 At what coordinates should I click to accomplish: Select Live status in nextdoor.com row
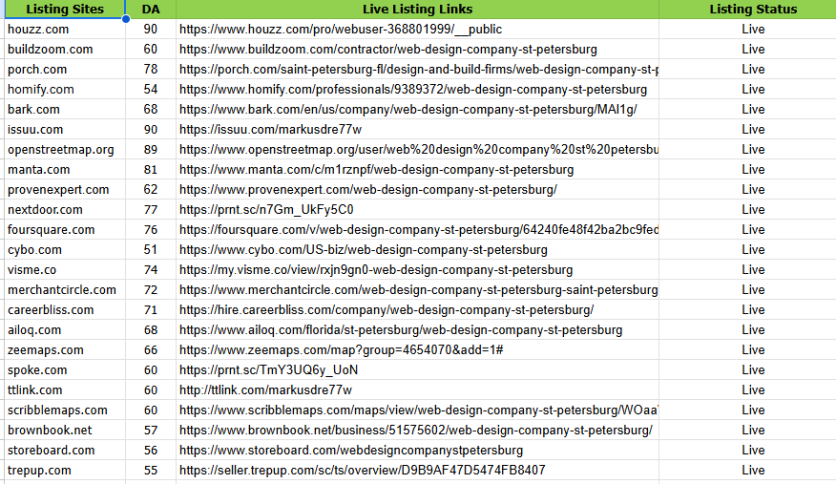[x=753, y=210]
